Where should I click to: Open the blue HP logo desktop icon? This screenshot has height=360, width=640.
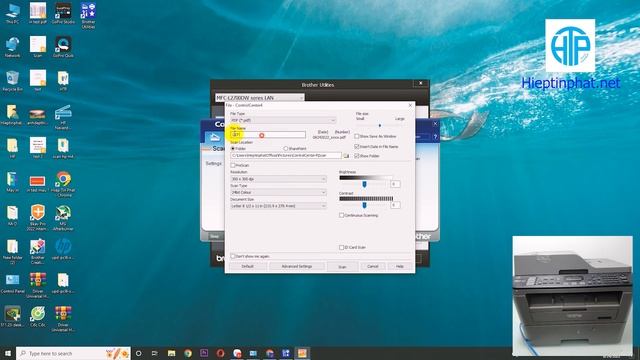(63, 249)
